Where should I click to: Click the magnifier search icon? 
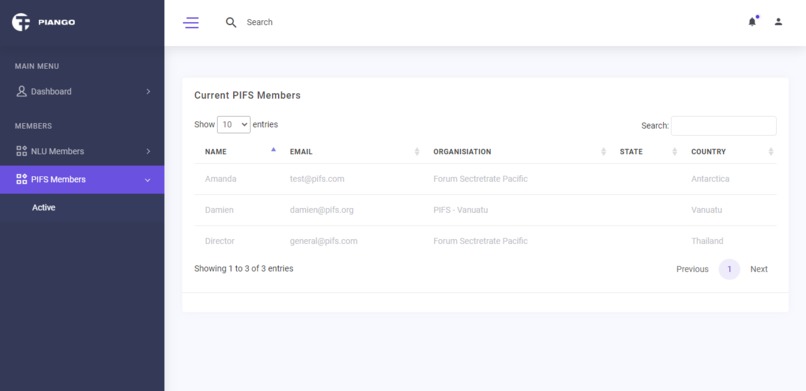(x=231, y=23)
